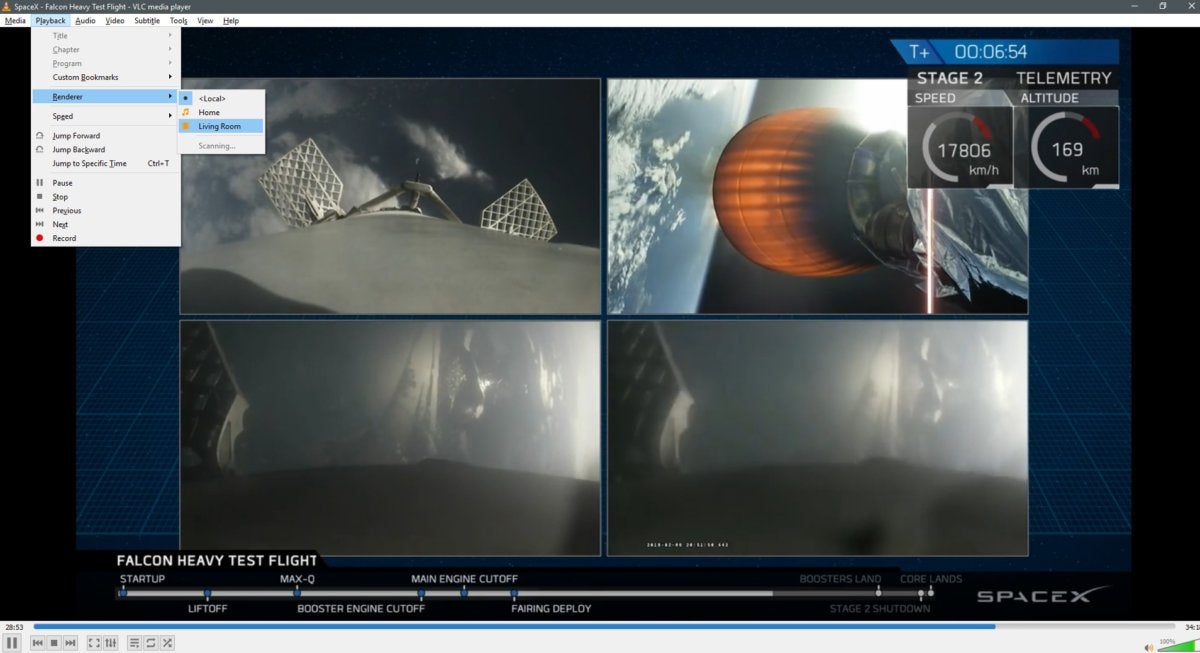This screenshot has height=653, width=1200.
Task: Click the altitude gauge showing 169 km
Action: click(x=1066, y=147)
